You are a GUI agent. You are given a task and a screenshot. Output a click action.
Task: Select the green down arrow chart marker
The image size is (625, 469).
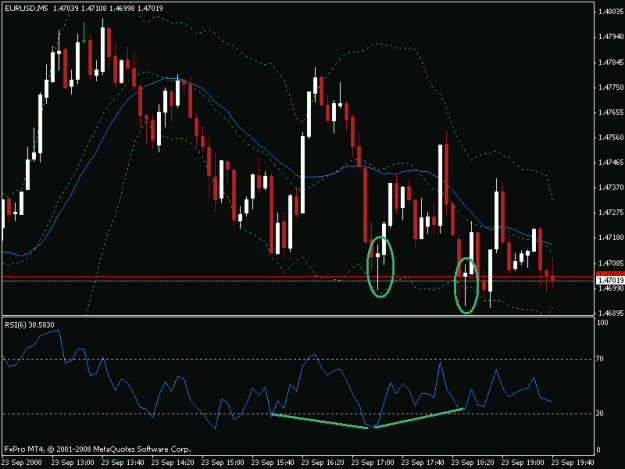[x=84, y=33]
